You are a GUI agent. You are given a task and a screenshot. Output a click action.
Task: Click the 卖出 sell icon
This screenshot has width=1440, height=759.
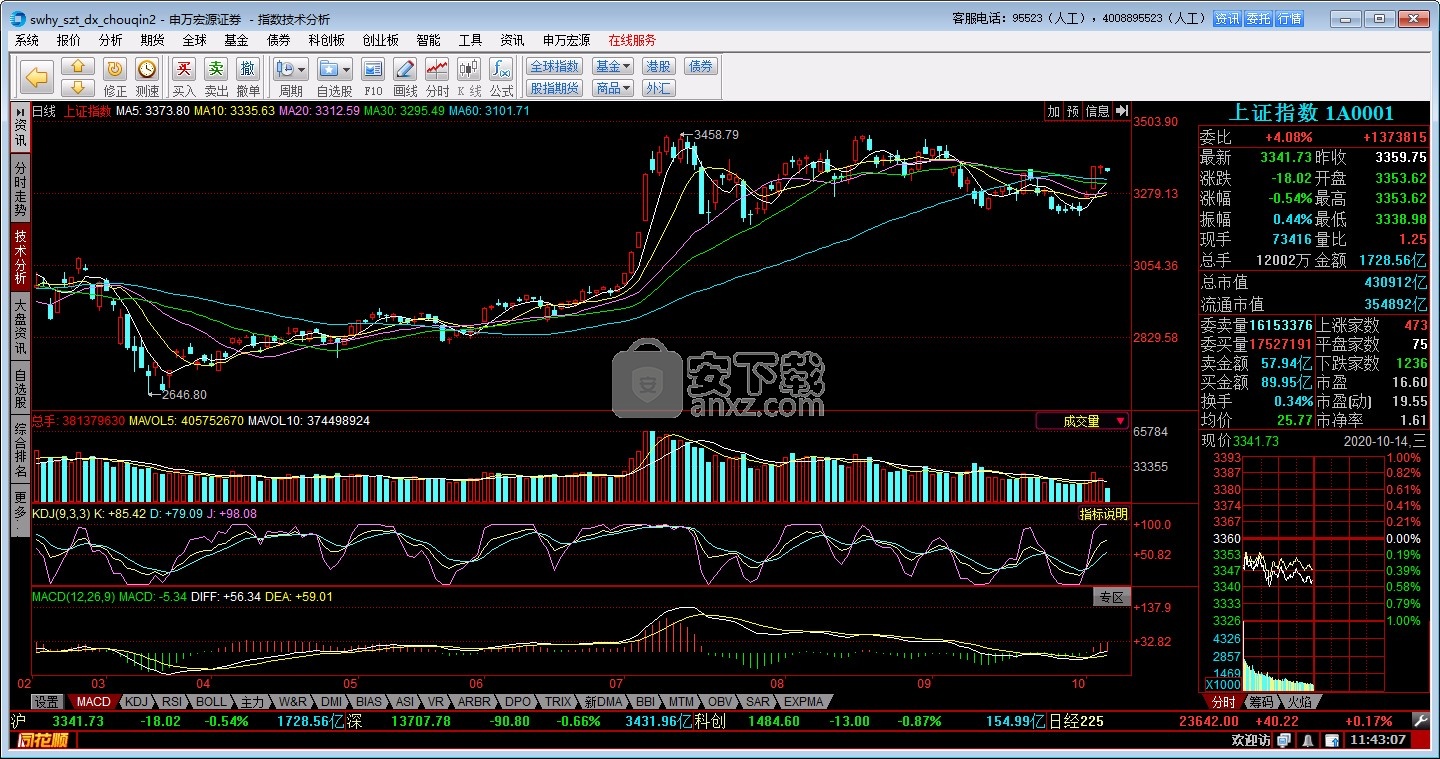[216, 68]
